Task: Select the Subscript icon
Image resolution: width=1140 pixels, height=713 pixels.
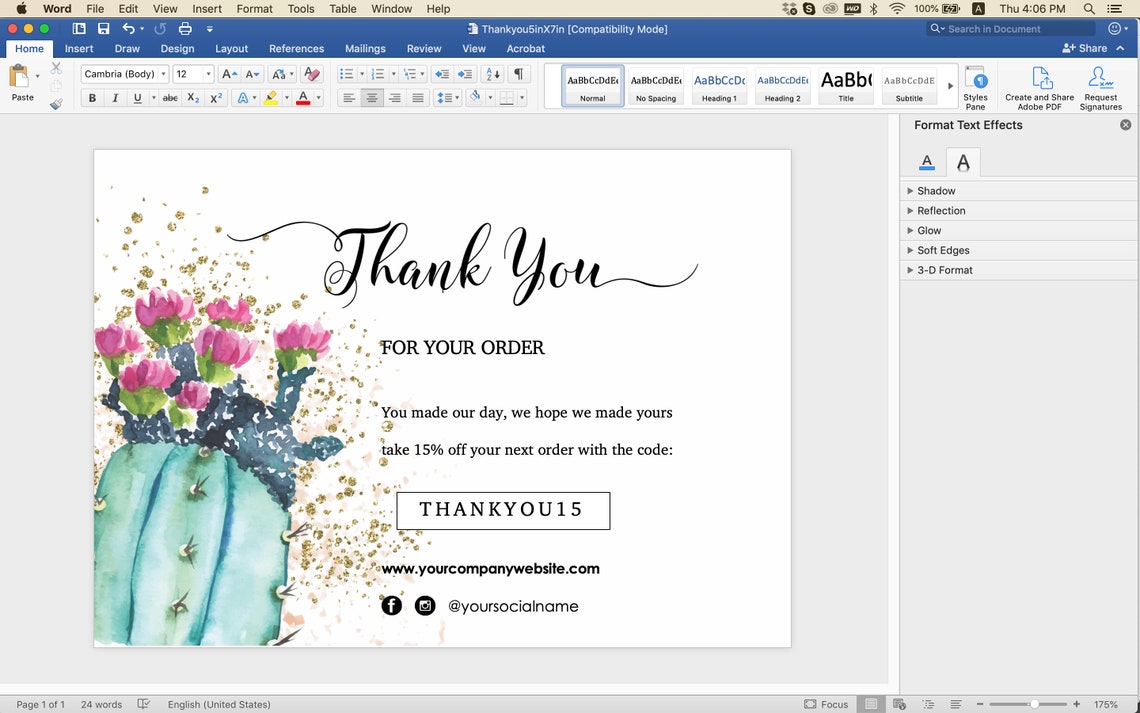Action: pyautogui.click(x=192, y=97)
